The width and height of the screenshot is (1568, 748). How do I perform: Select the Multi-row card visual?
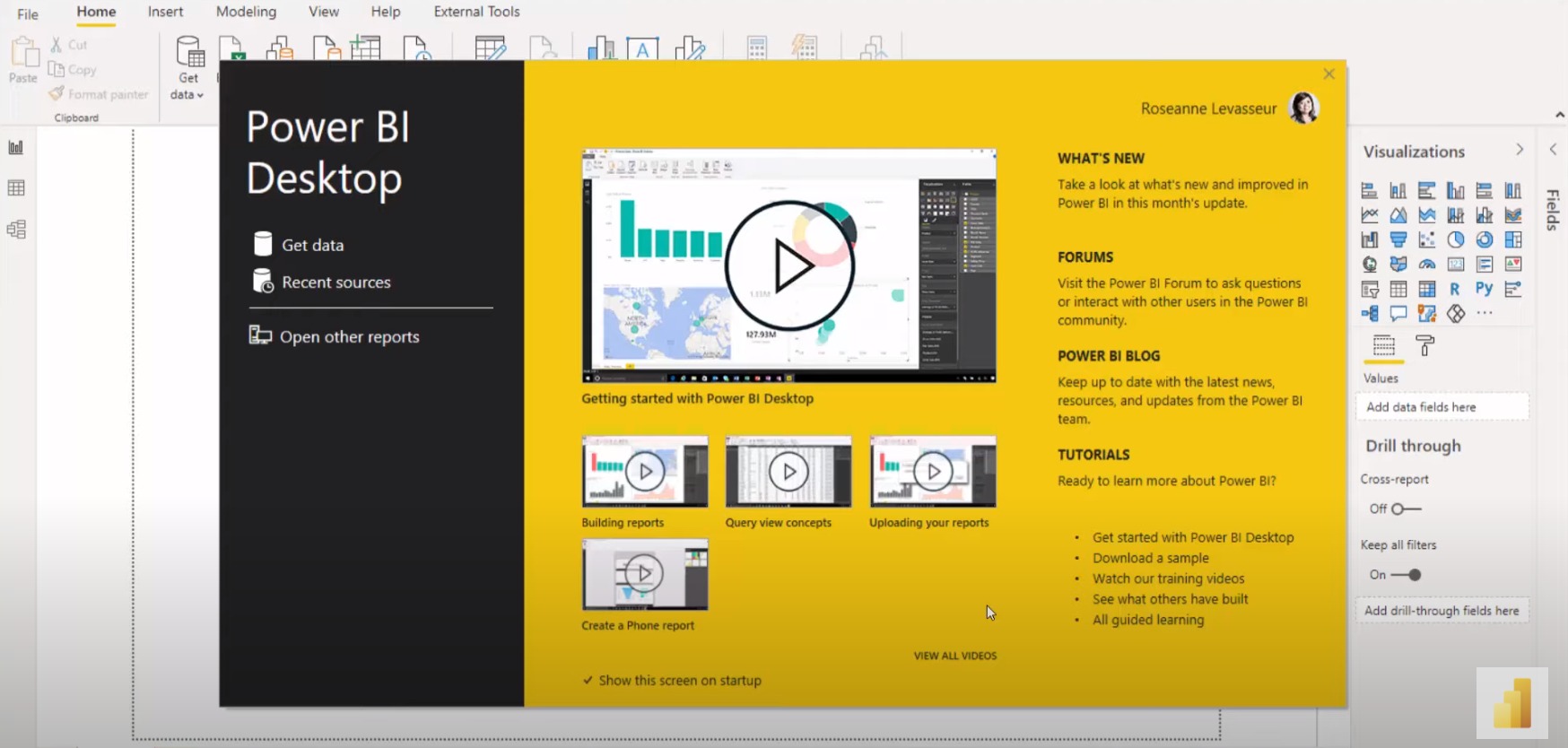[x=1484, y=264]
